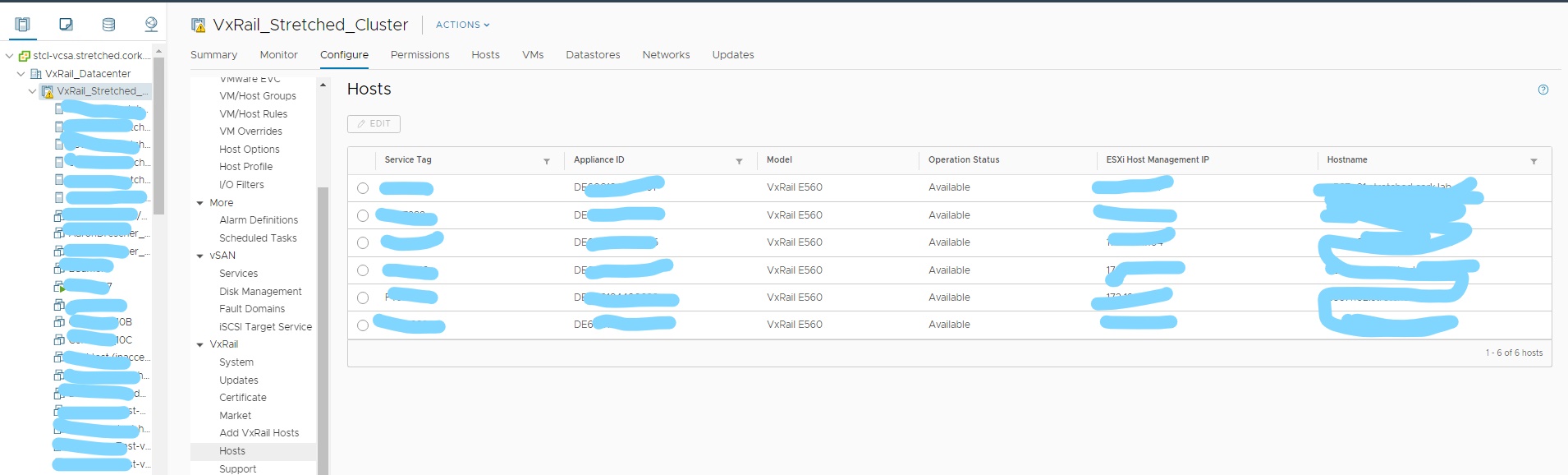Filter the Hostname column
Viewport: 1568px width, 475px height.
pos(1534,161)
